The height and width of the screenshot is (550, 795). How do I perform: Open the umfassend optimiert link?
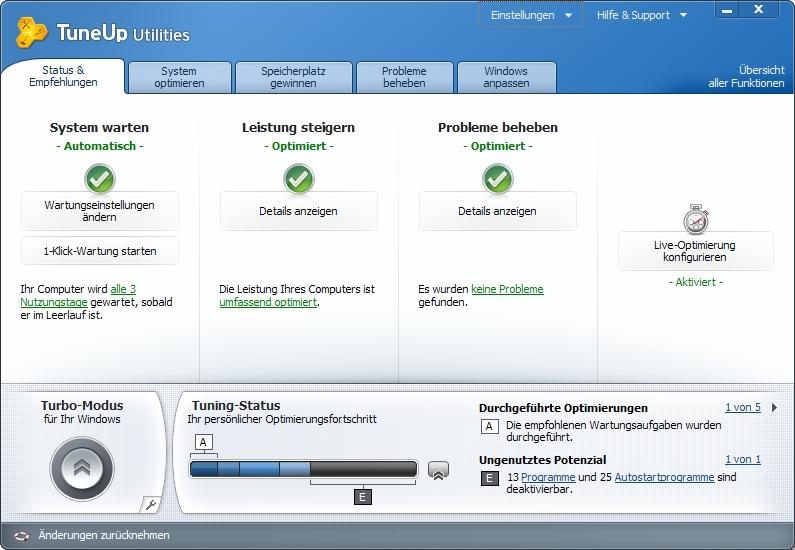[x=268, y=302]
